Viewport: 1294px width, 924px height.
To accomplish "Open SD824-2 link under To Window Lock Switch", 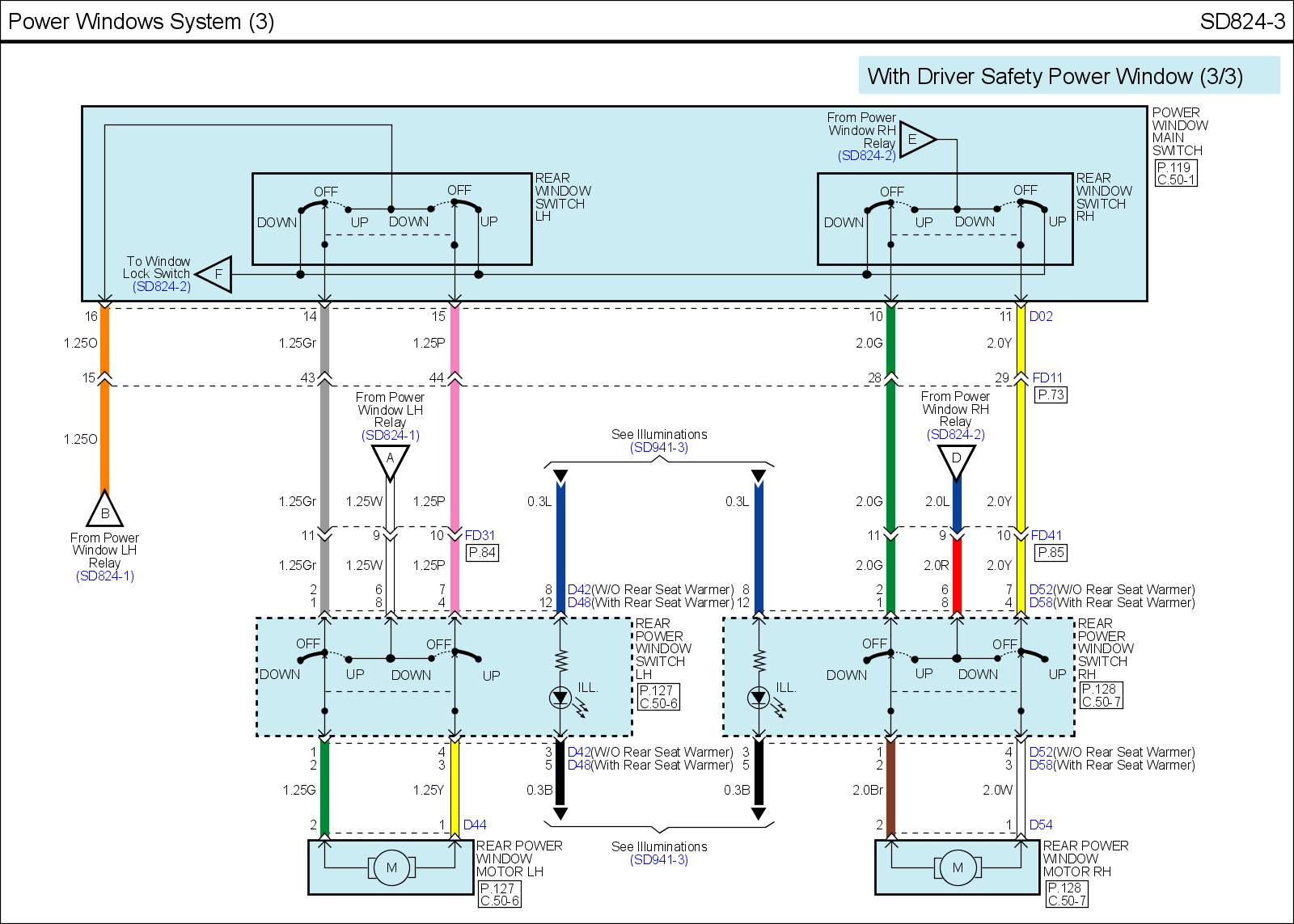I will pyautogui.click(x=162, y=286).
